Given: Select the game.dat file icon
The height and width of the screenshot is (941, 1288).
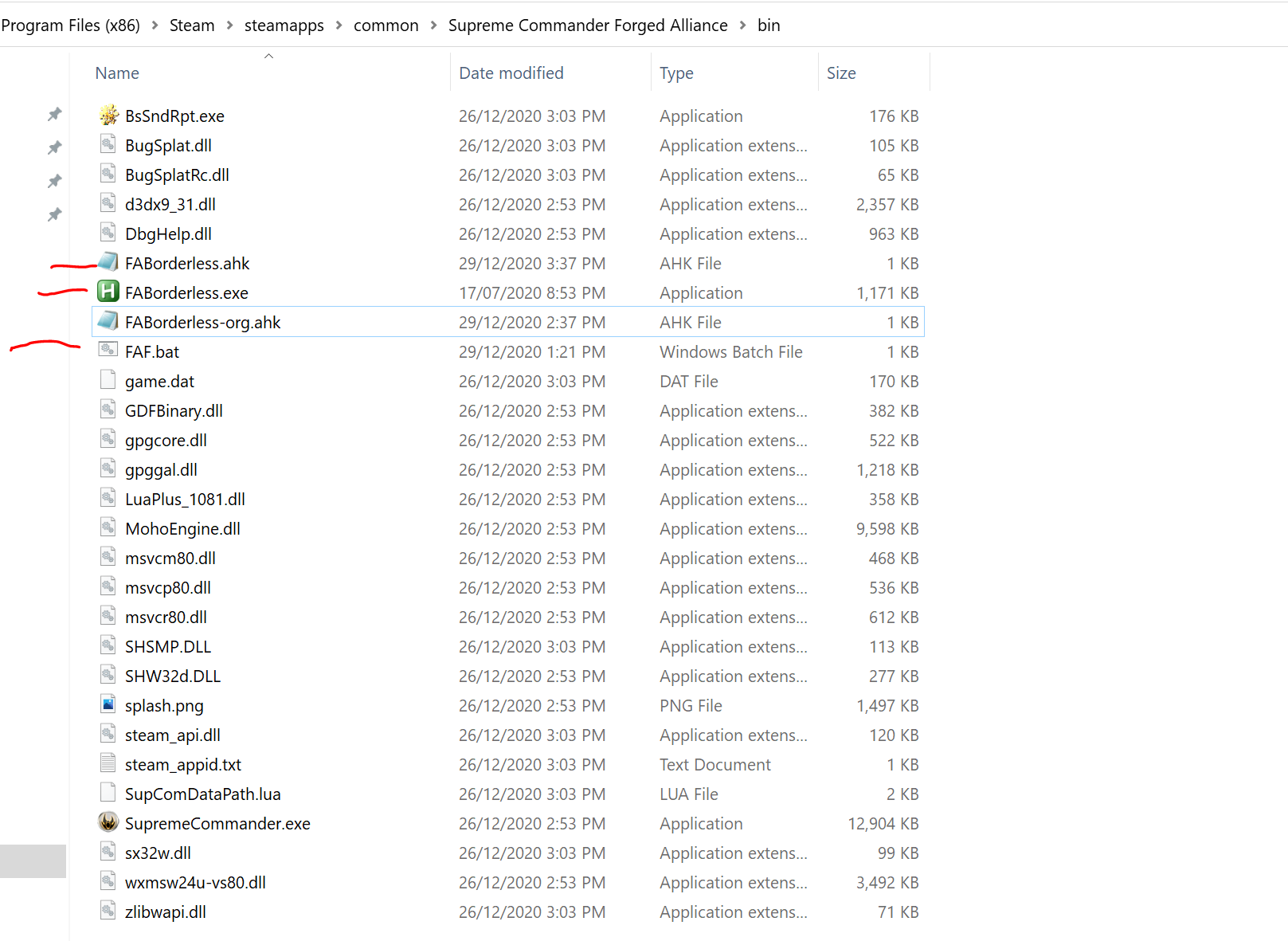Looking at the screenshot, I should pos(108,380).
